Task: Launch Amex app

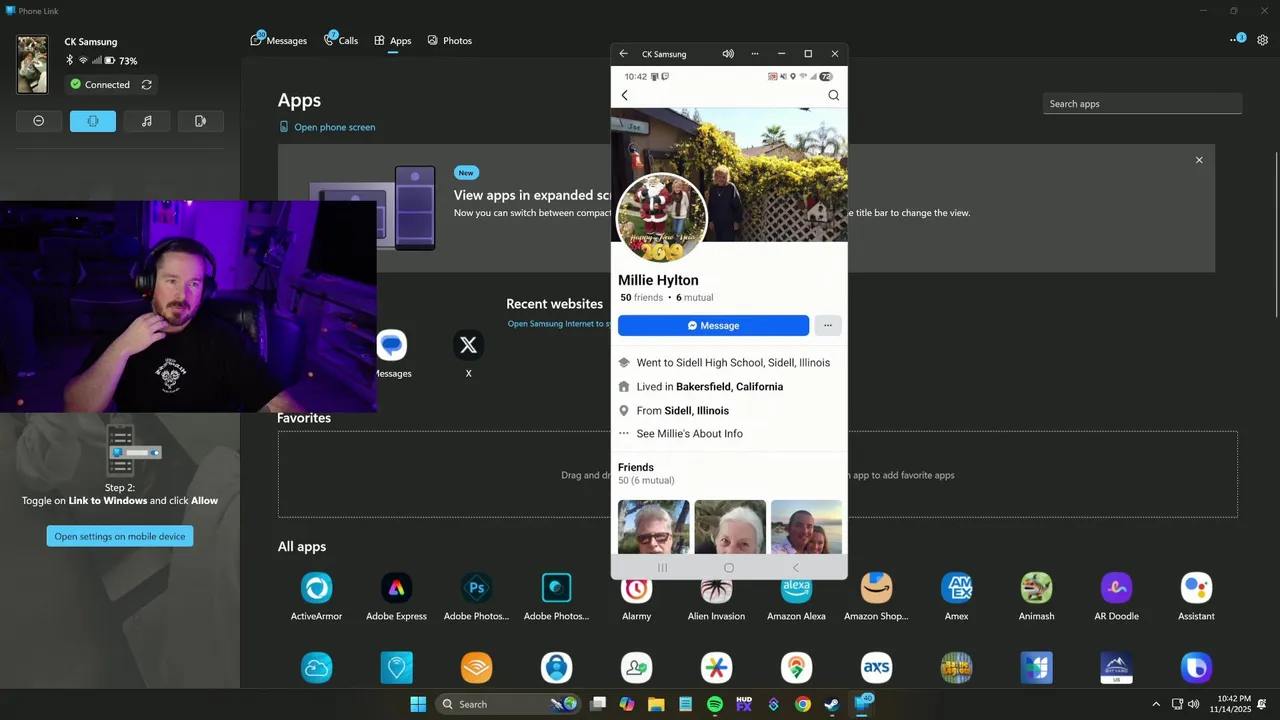Action: pyautogui.click(x=957, y=588)
